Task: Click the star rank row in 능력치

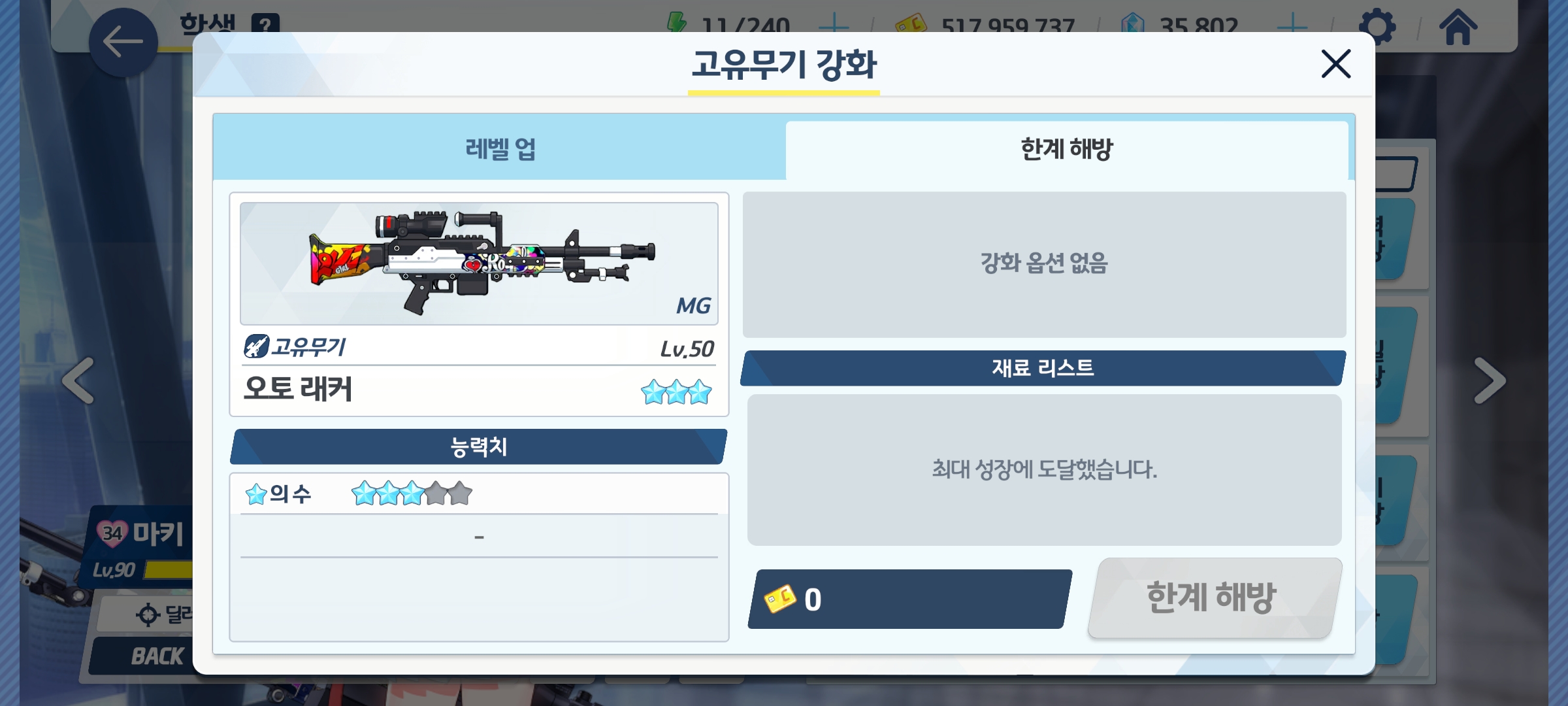Action: [479, 494]
